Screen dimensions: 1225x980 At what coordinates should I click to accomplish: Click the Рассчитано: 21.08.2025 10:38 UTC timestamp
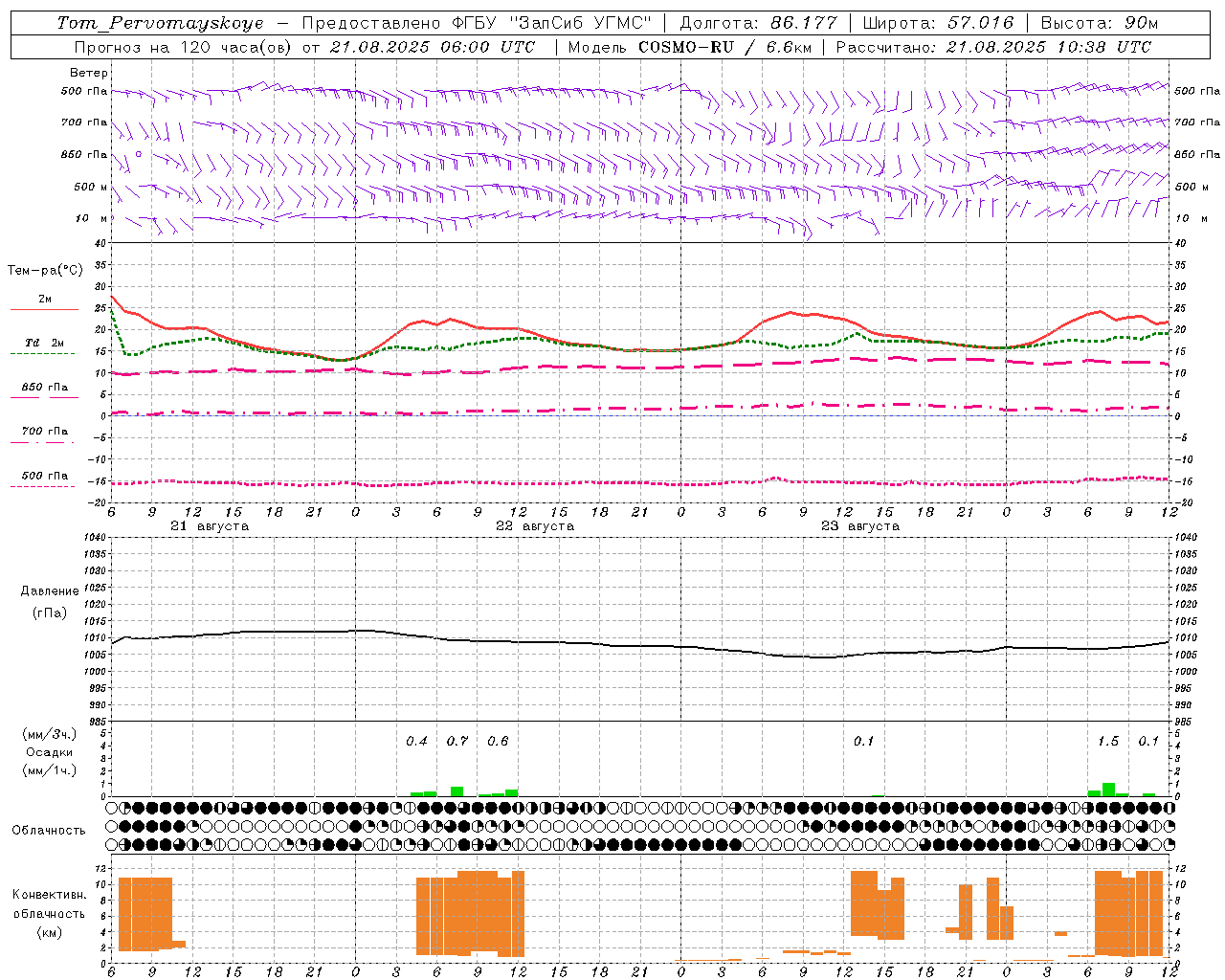(x=993, y=47)
